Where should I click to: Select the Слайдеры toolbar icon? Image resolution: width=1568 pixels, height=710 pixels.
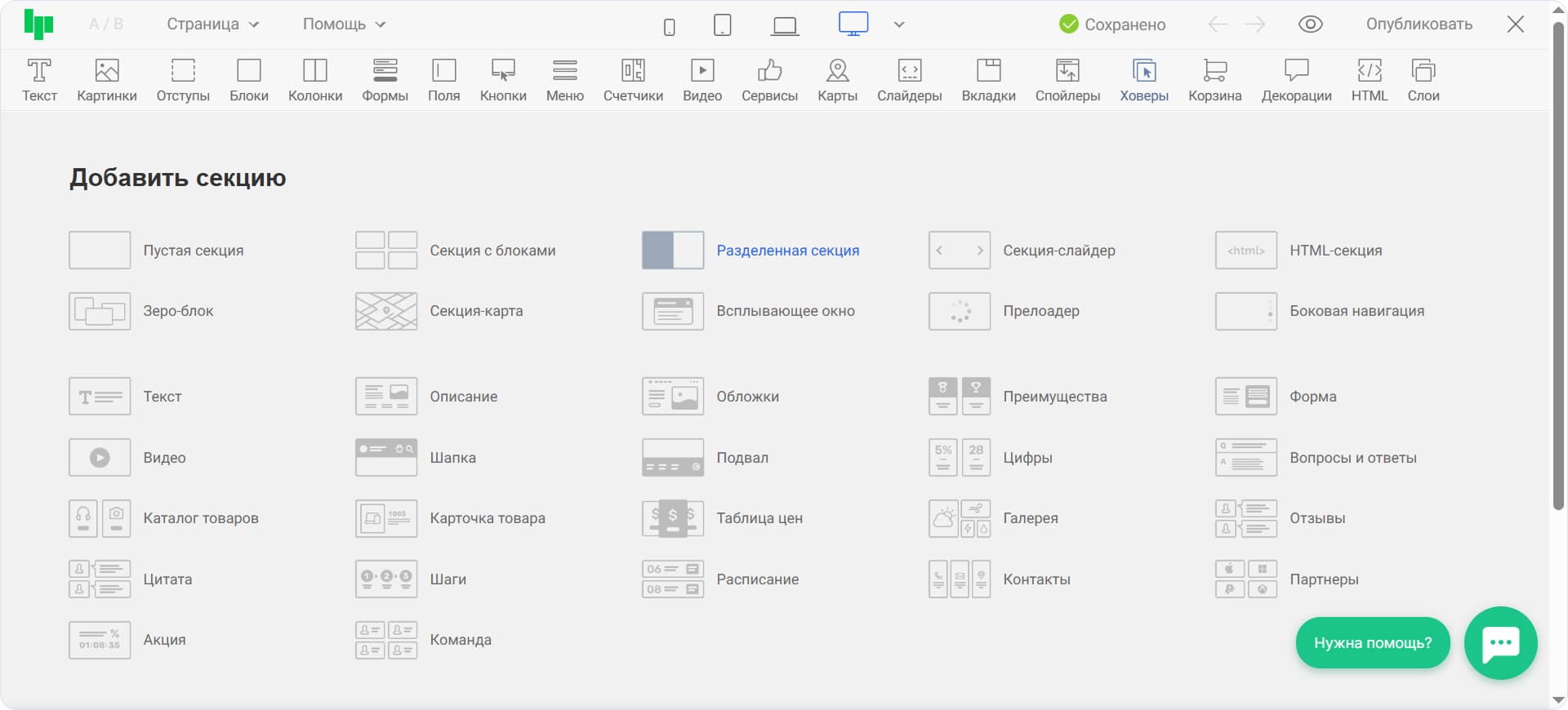point(909,80)
